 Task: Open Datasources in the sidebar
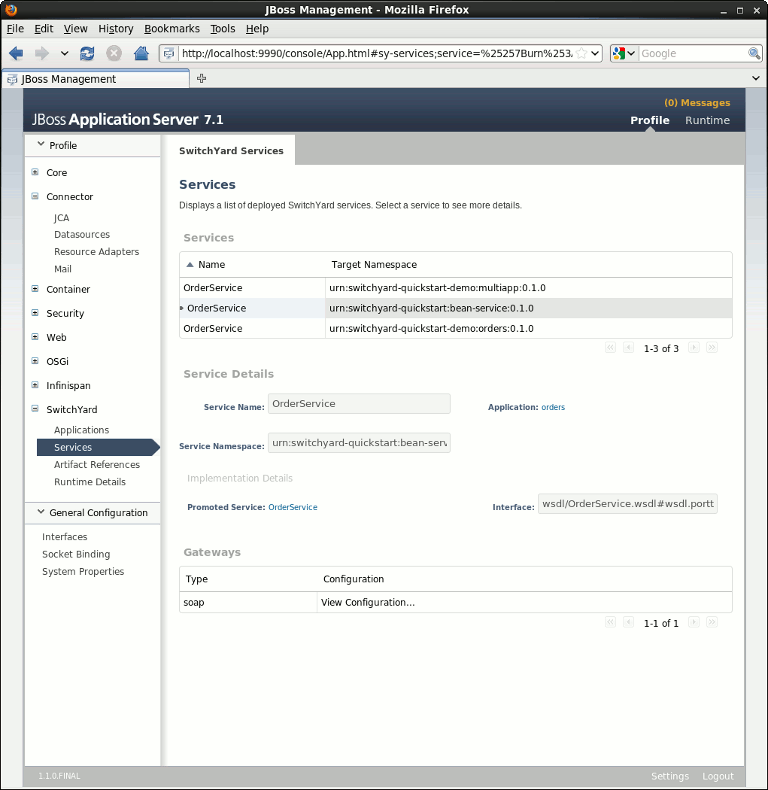click(x=82, y=234)
